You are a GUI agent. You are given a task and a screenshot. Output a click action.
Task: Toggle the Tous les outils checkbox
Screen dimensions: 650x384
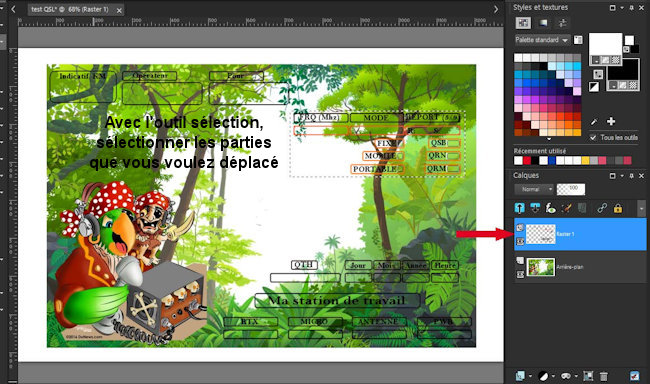click(593, 137)
